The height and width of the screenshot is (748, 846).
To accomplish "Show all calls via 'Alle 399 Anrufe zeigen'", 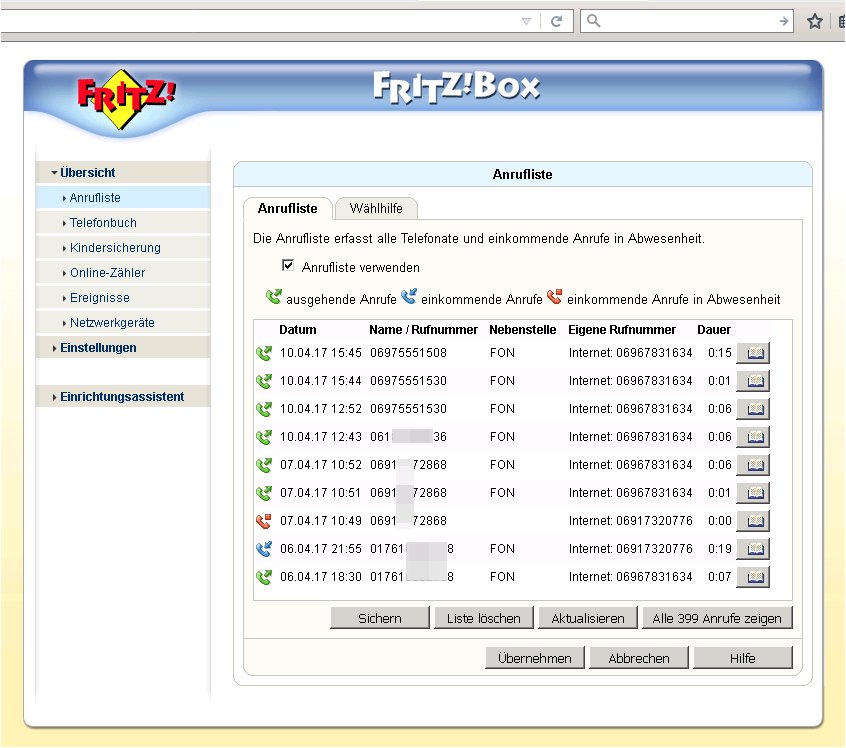I will [x=717, y=618].
